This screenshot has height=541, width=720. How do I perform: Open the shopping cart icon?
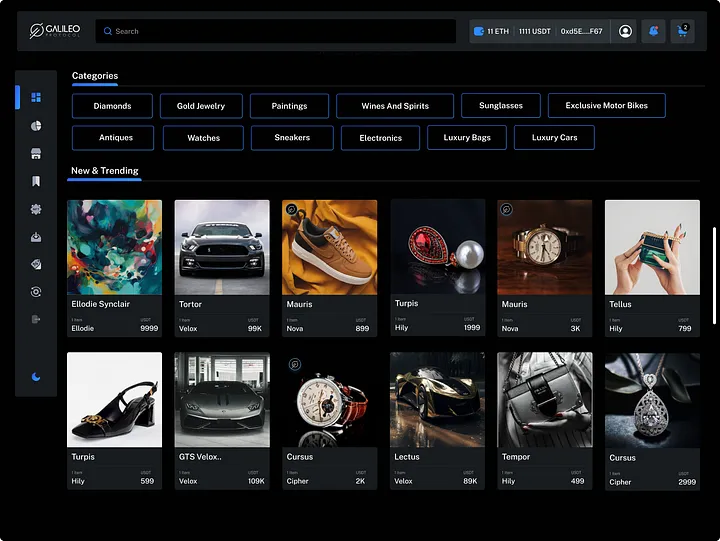coord(682,31)
